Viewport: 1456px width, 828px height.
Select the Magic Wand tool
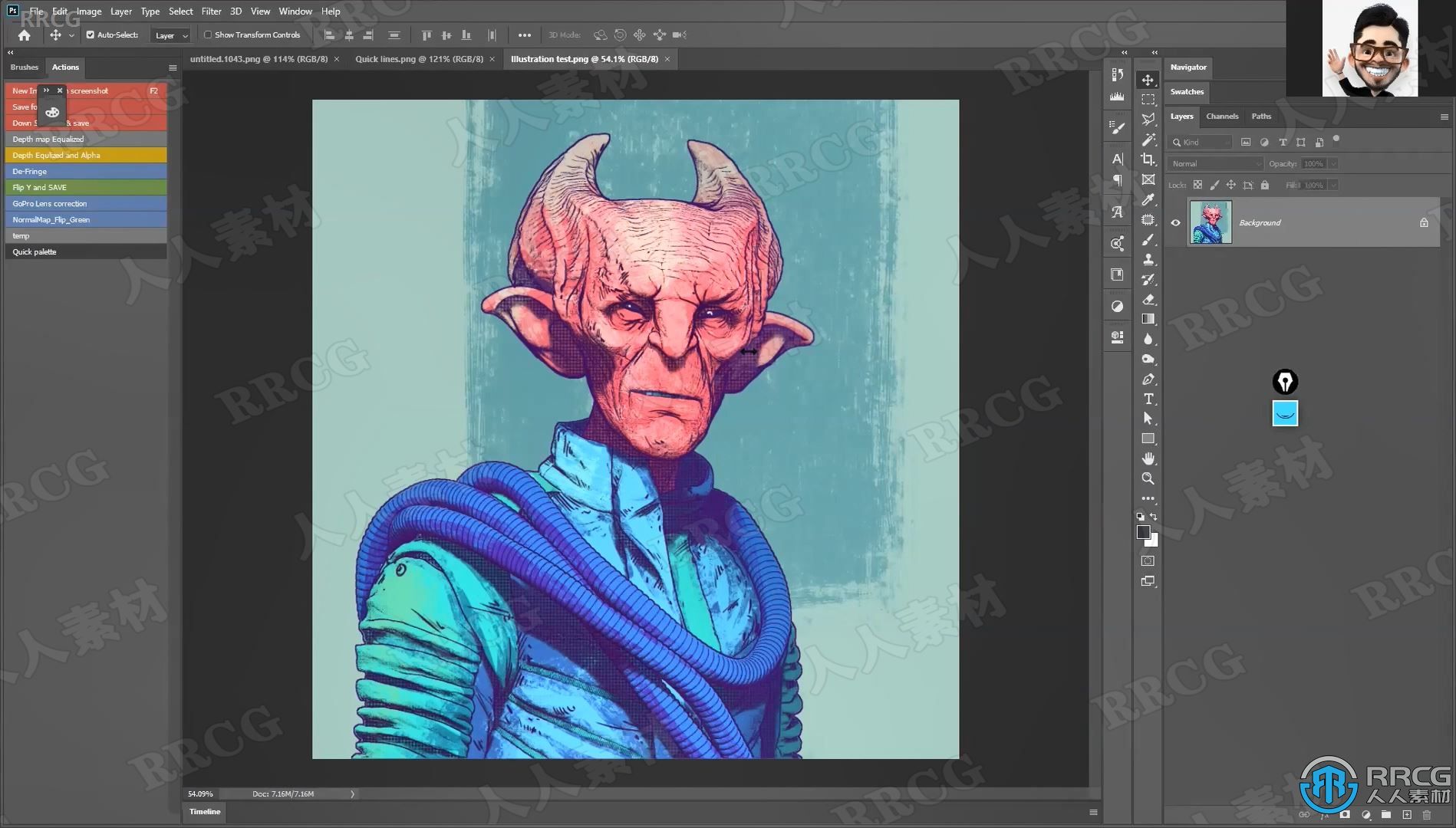tap(1148, 140)
